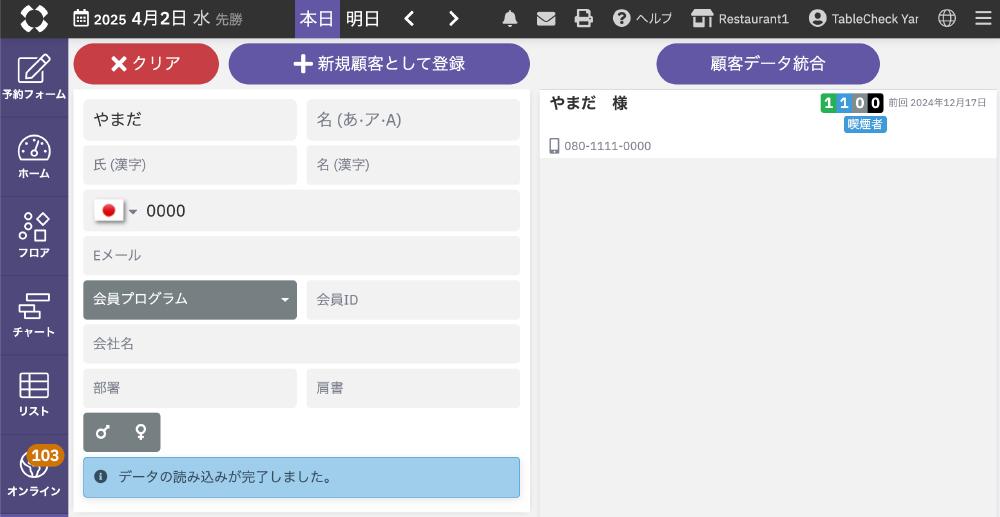The image size is (1000, 517).
Task: Open フロア view in sidebar
Action: 34,236
